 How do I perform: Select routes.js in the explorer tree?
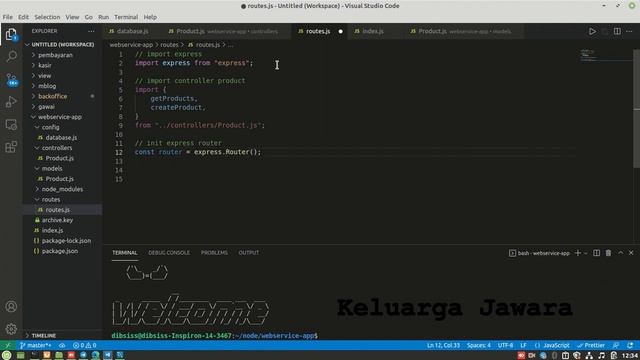(x=62, y=210)
